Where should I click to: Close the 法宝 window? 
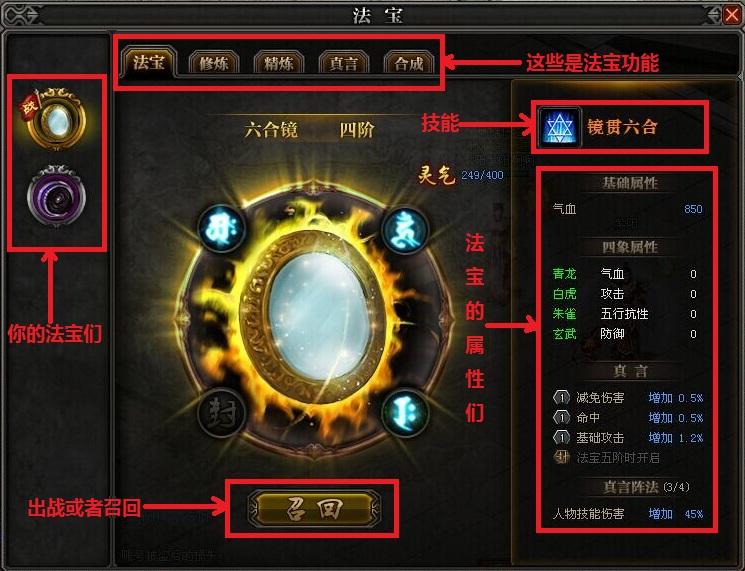point(732,15)
